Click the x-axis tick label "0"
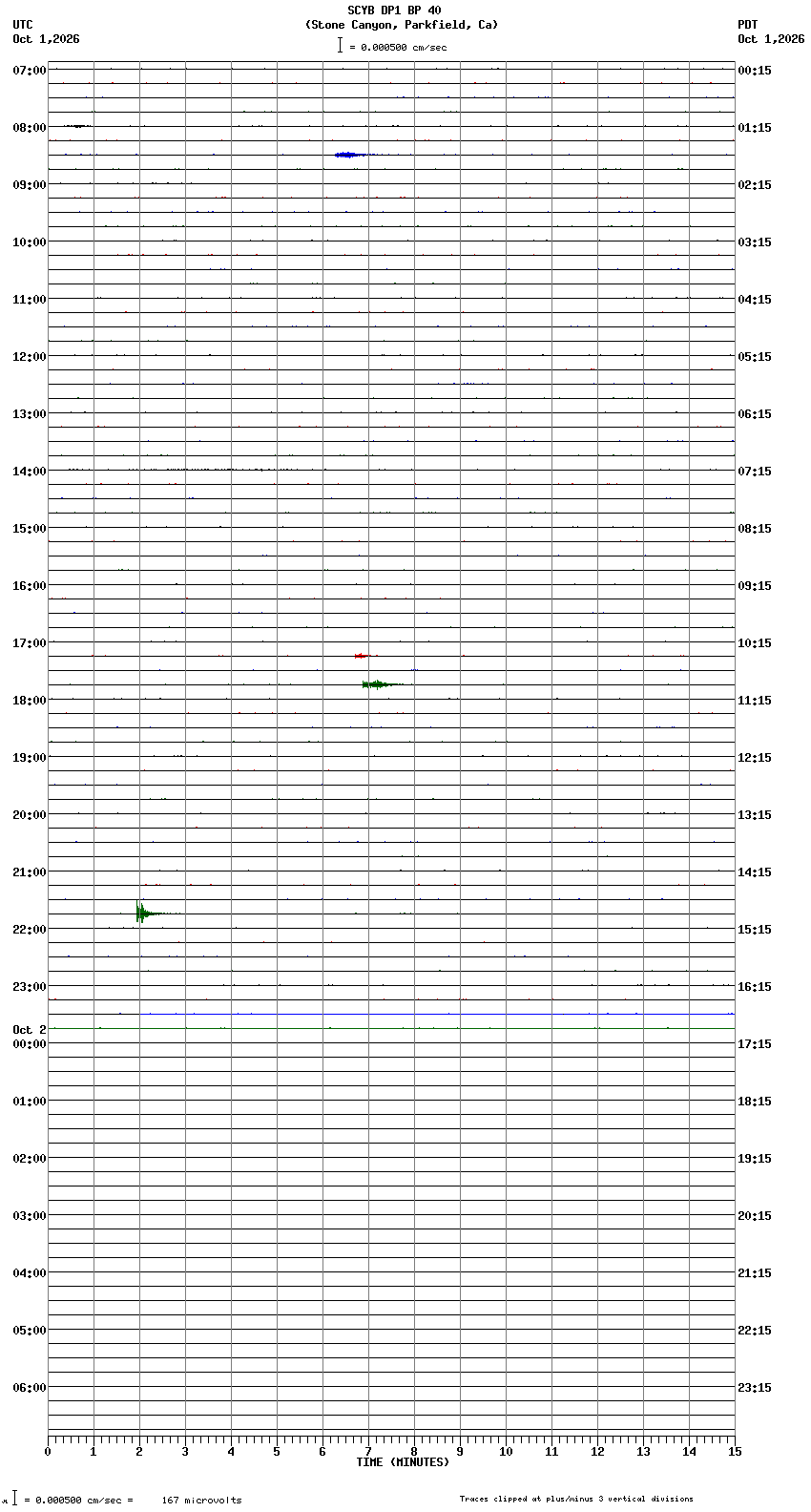 click(48, 1452)
